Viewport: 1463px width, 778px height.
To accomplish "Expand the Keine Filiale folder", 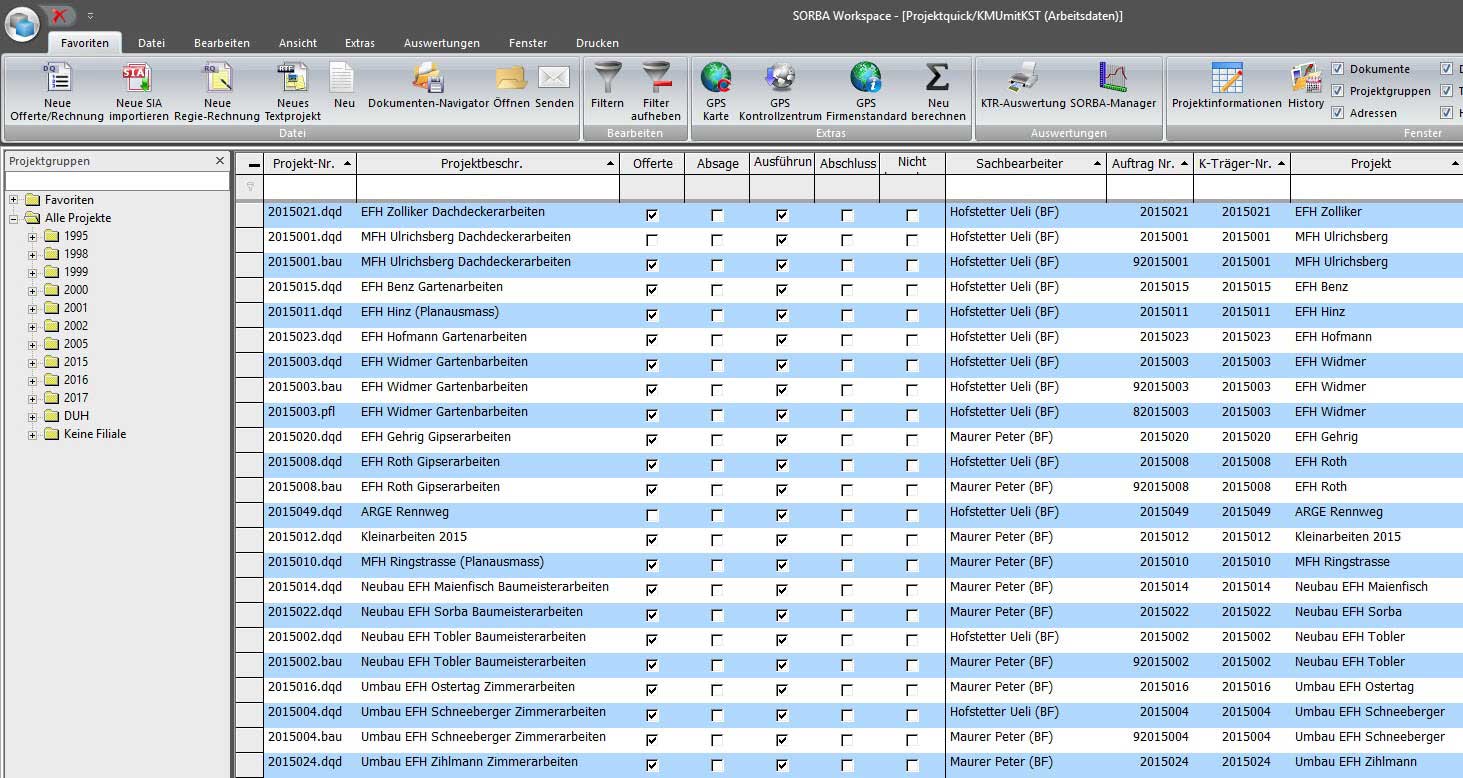I will click(x=32, y=435).
